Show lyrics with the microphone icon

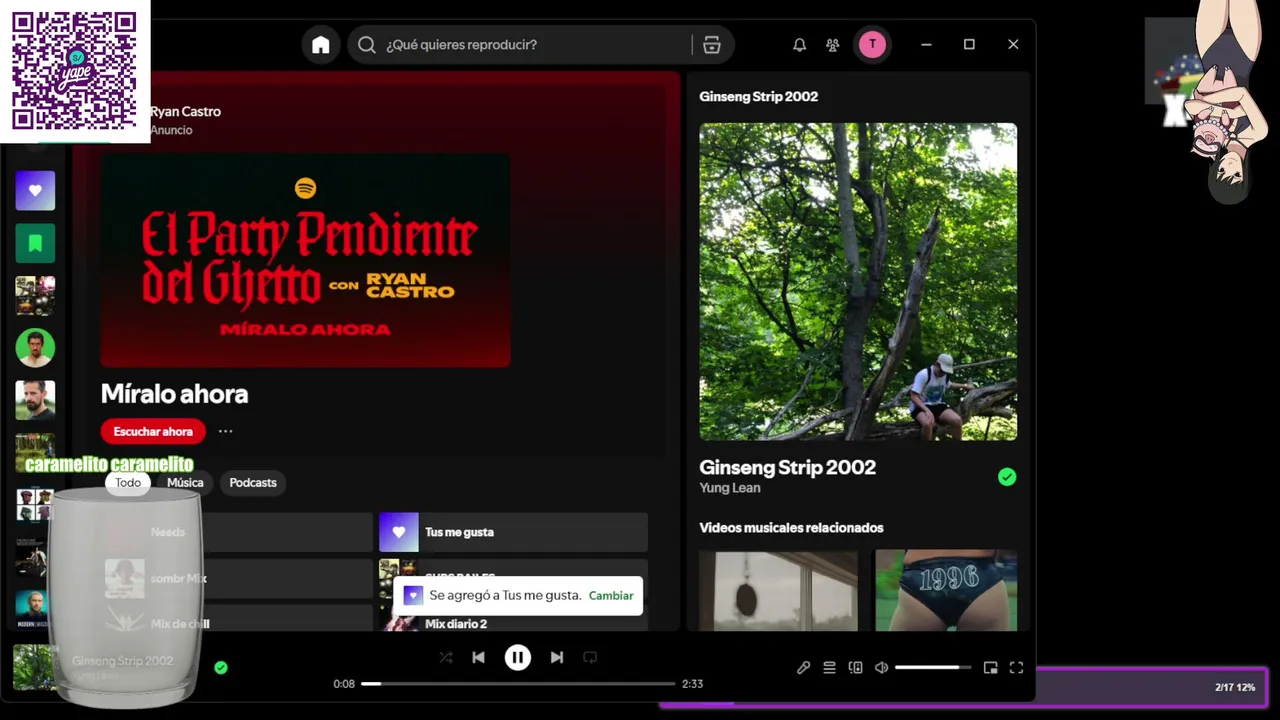pyautogui.click(x=803, y=668)
